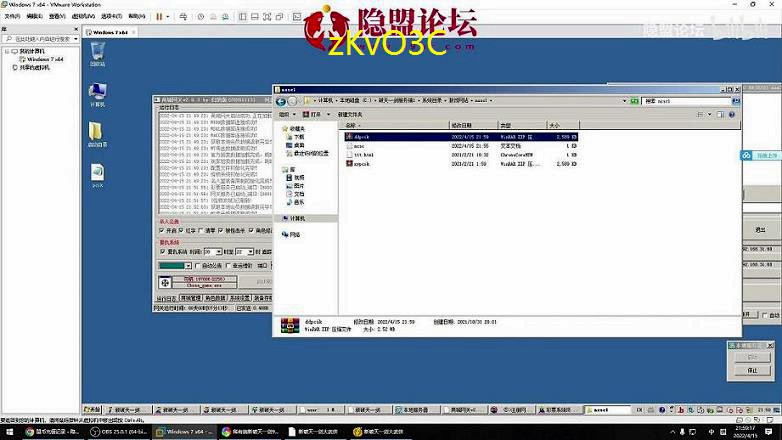782x440 pixels.
Task: Open the power options arrow beside pause
Action: coord(168,16)
